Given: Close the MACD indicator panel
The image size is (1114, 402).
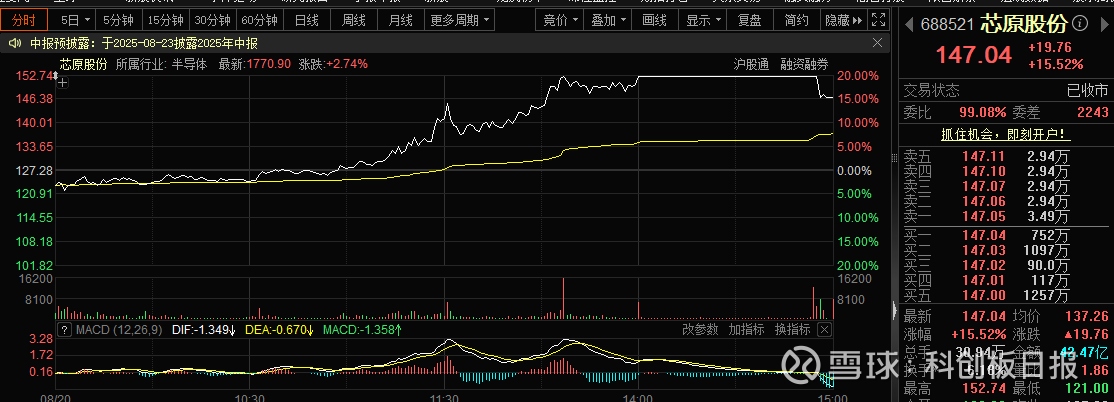Looking at the screenshot, I should [x=824, y=329].
